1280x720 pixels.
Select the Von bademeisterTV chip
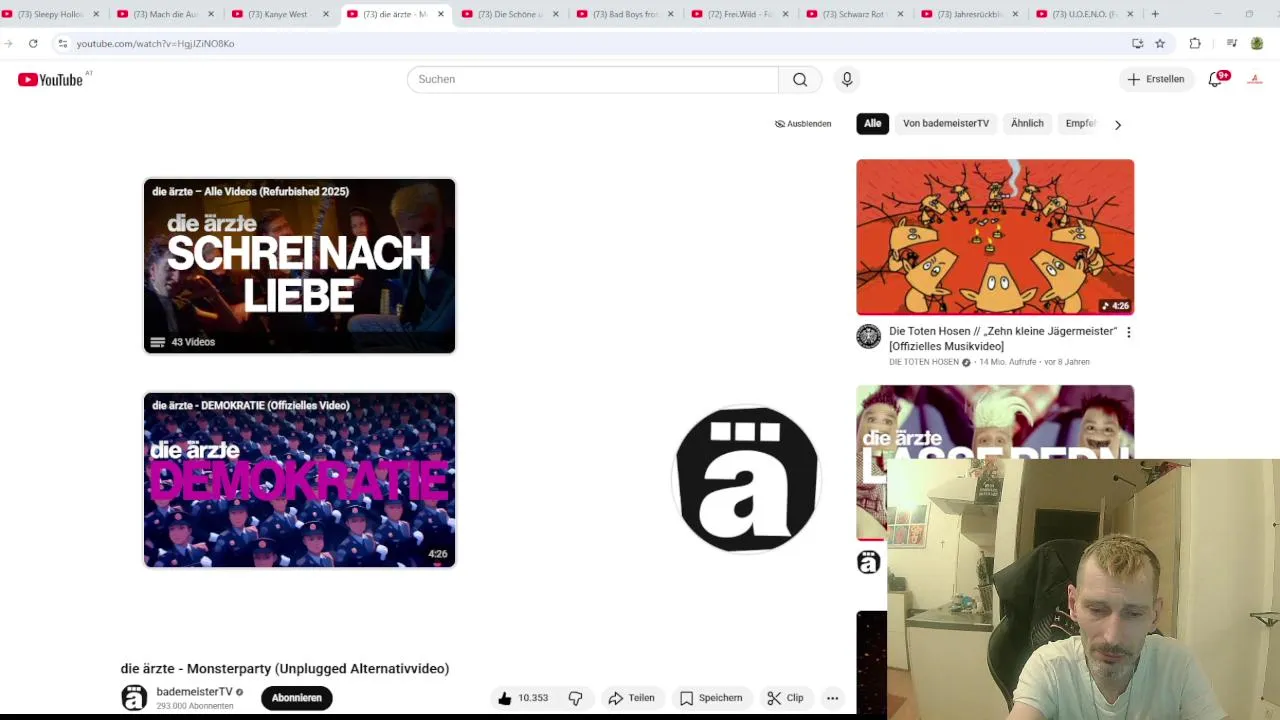(946, 124)
